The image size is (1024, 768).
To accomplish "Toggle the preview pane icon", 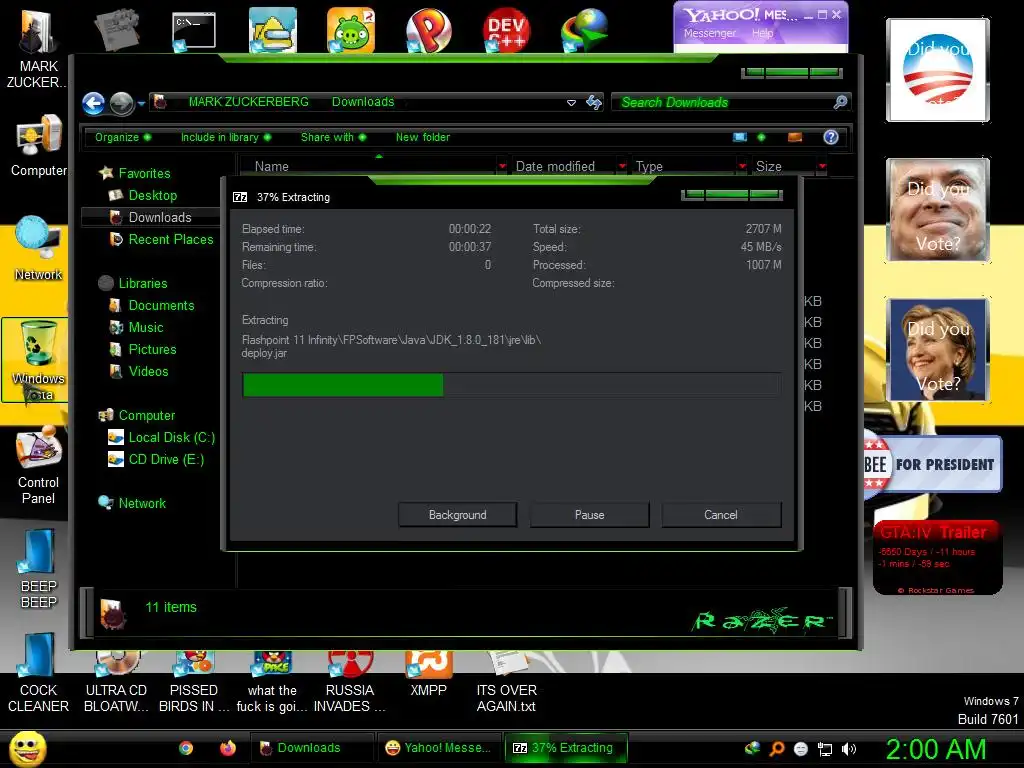I will (x=795, y=137).
